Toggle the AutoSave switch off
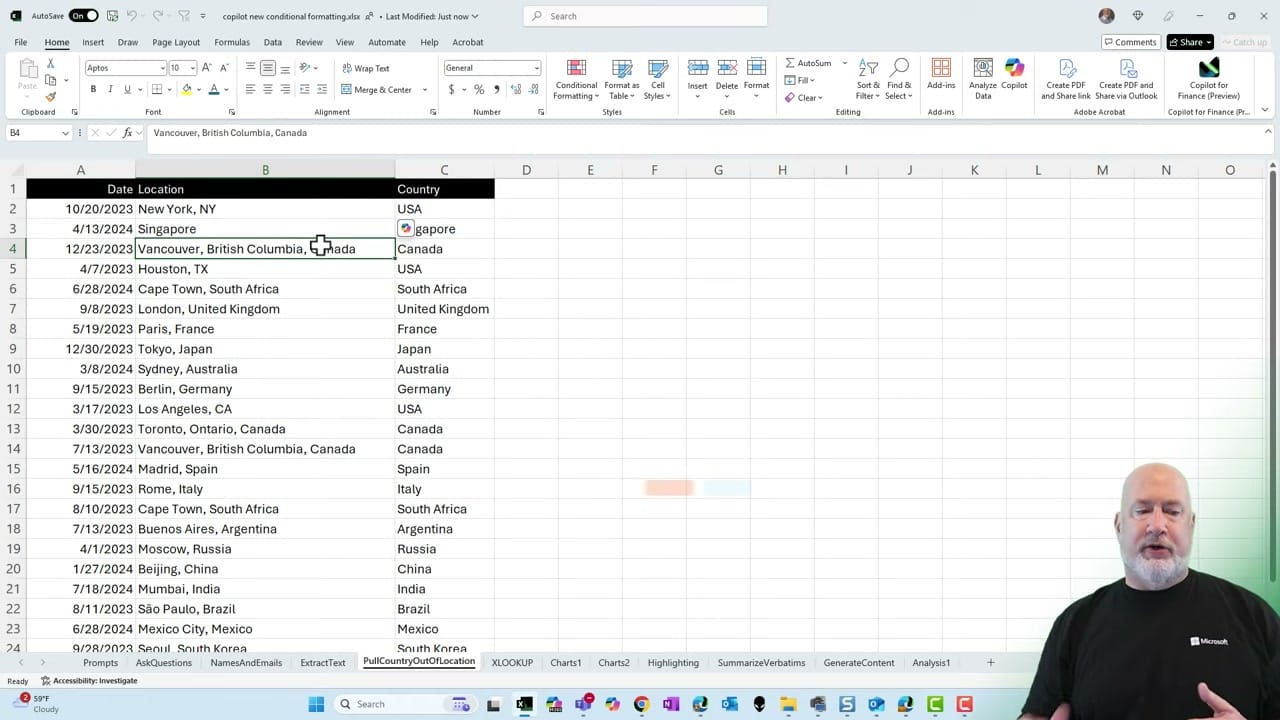The image size is (1280, 720). 81,16
